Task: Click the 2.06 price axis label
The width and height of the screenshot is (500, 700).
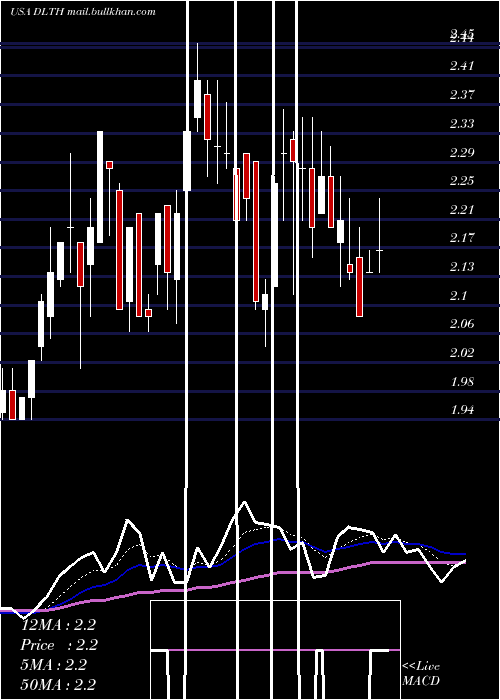Action: [462, 324]
